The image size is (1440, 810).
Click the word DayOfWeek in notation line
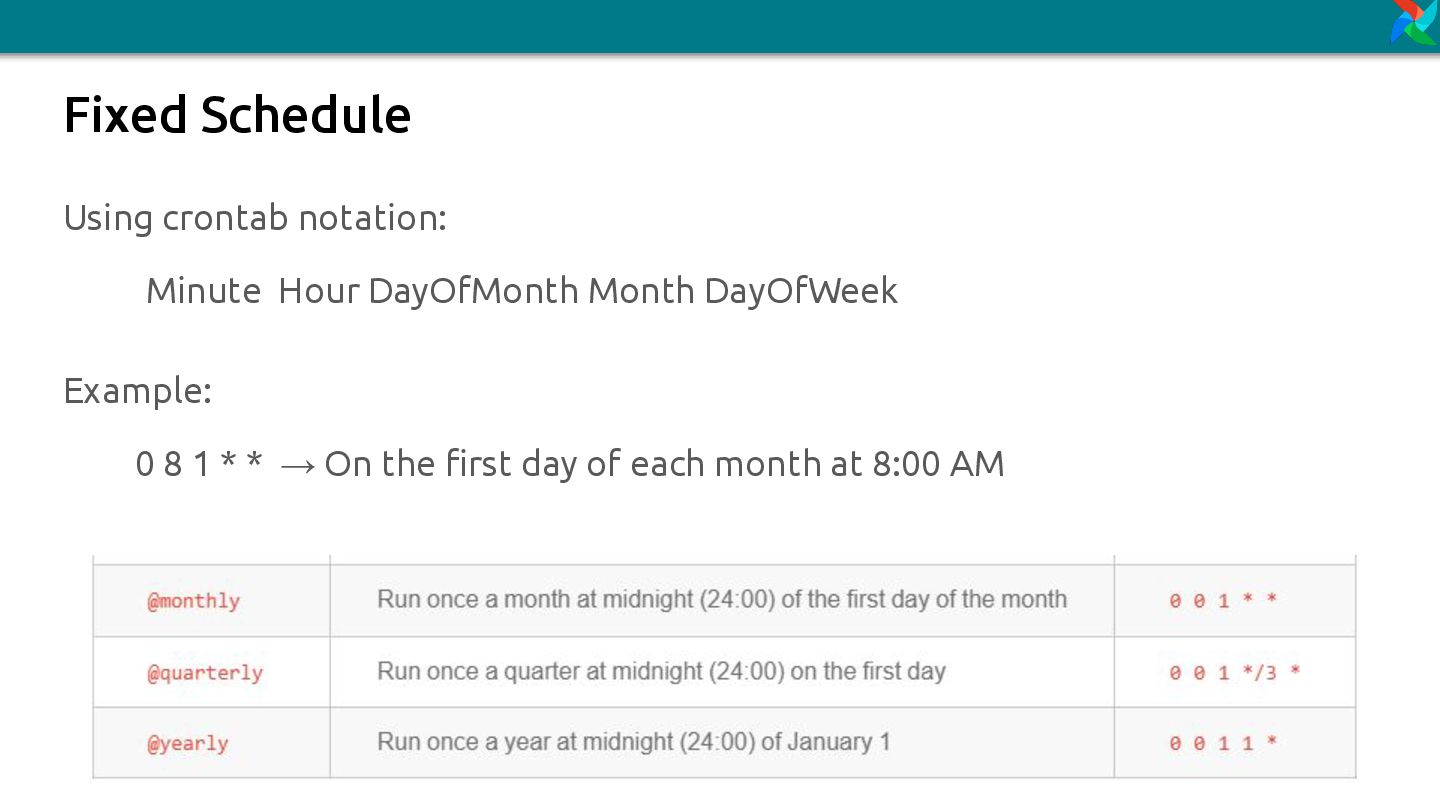coord(801,291)
